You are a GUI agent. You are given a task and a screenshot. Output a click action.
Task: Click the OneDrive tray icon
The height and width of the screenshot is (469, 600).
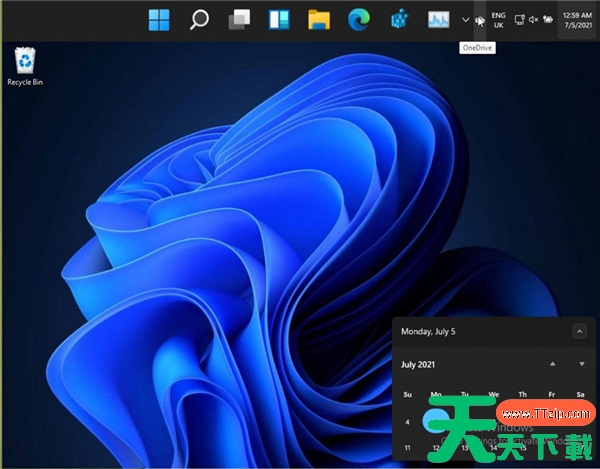[x=481, y=20]
